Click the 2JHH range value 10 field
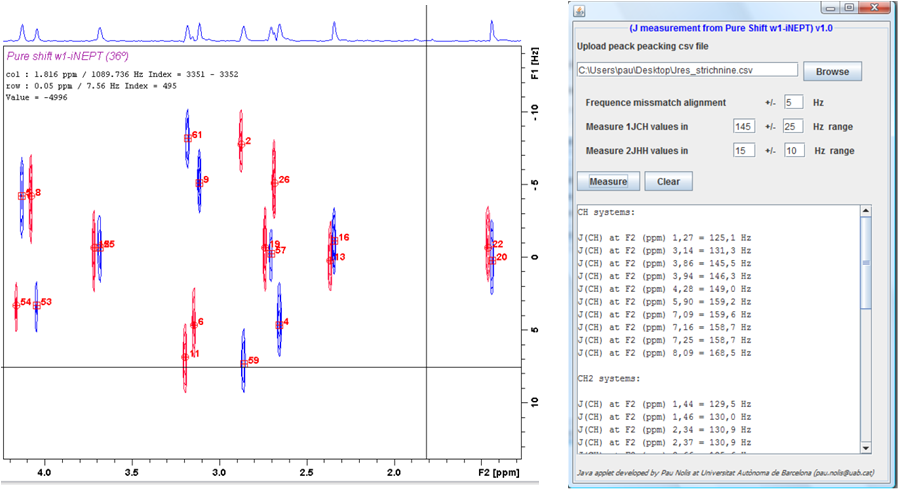 [794, 151]
